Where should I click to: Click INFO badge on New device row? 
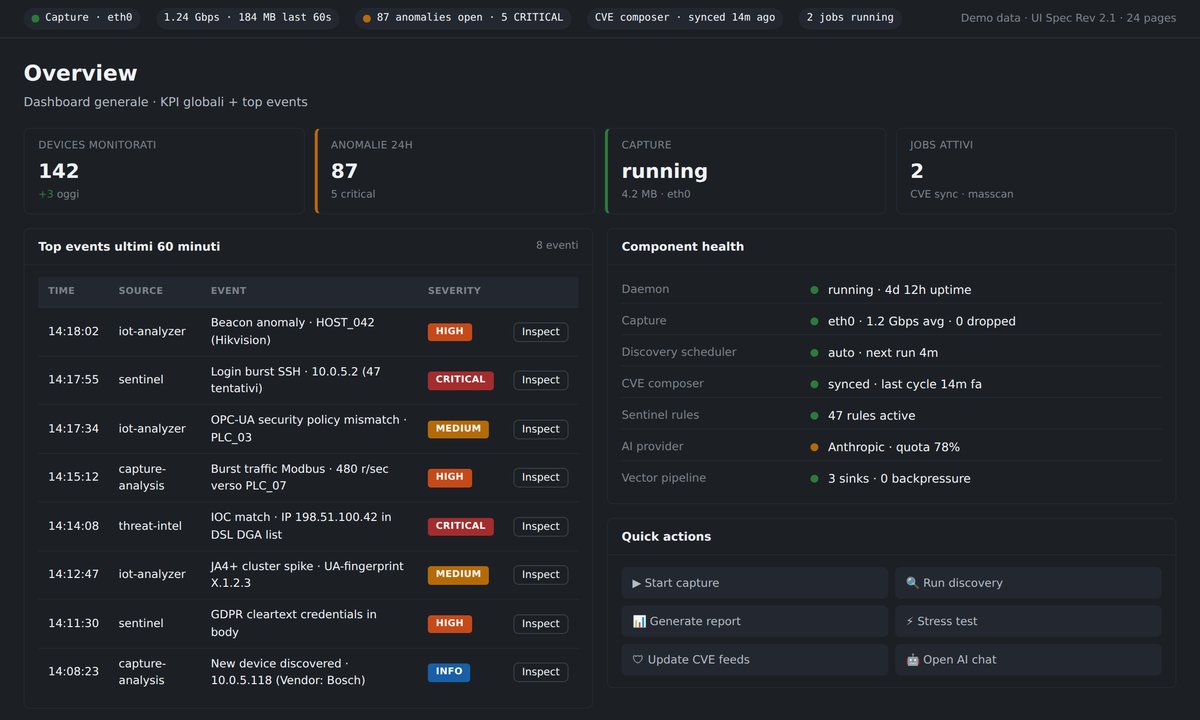pos(449,672)
